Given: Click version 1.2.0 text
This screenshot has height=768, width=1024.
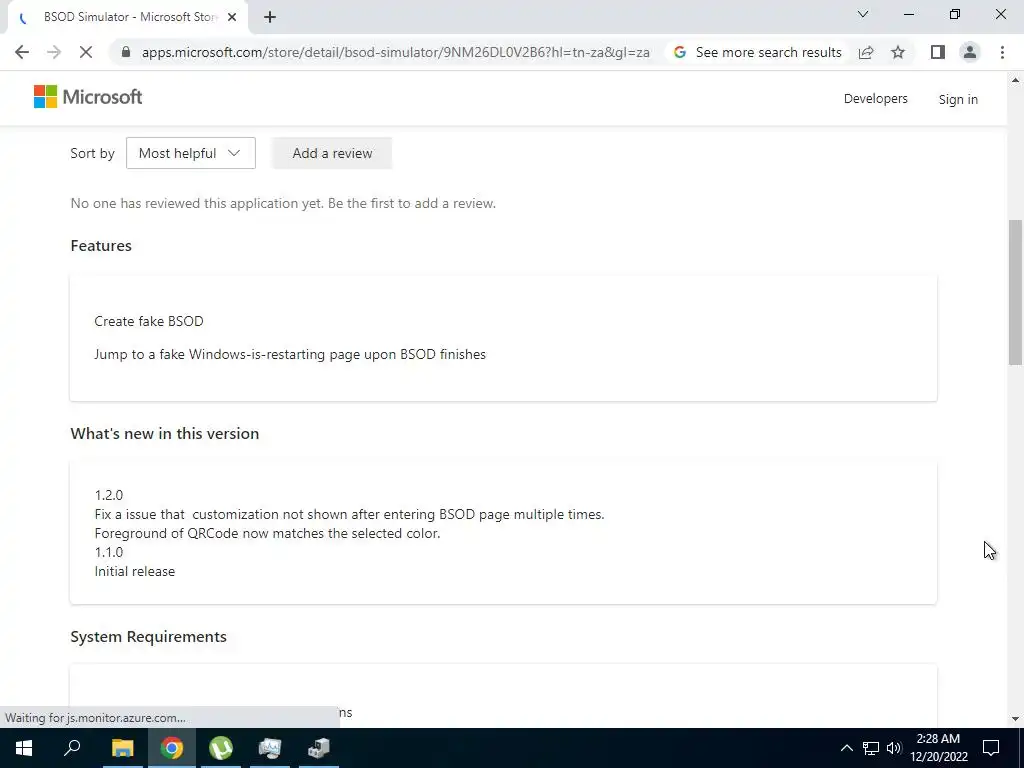Looking at the screenshot, I should pyautogui.click(x=109, y=495).
